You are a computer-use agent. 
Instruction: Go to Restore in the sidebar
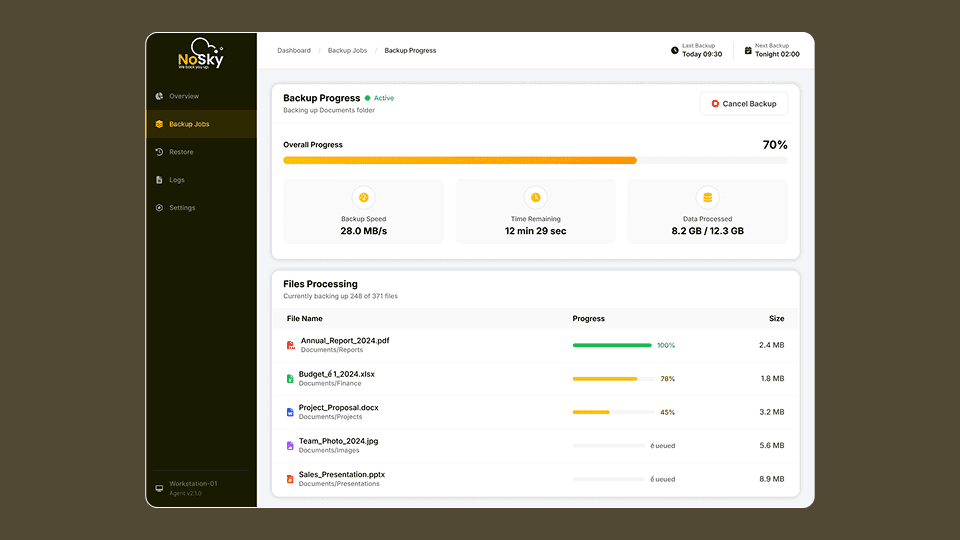click(x=181, y=152)
